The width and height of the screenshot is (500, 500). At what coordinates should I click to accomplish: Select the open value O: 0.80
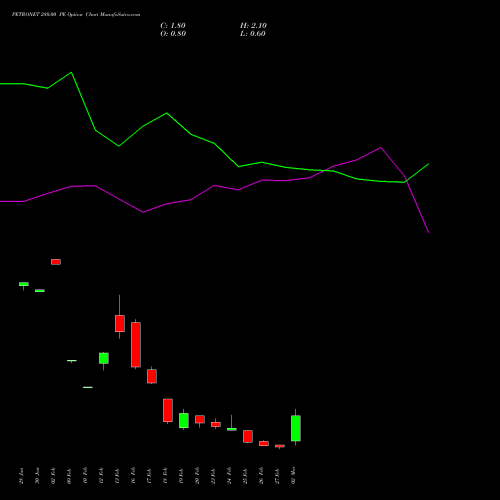[x=173, y=34]
